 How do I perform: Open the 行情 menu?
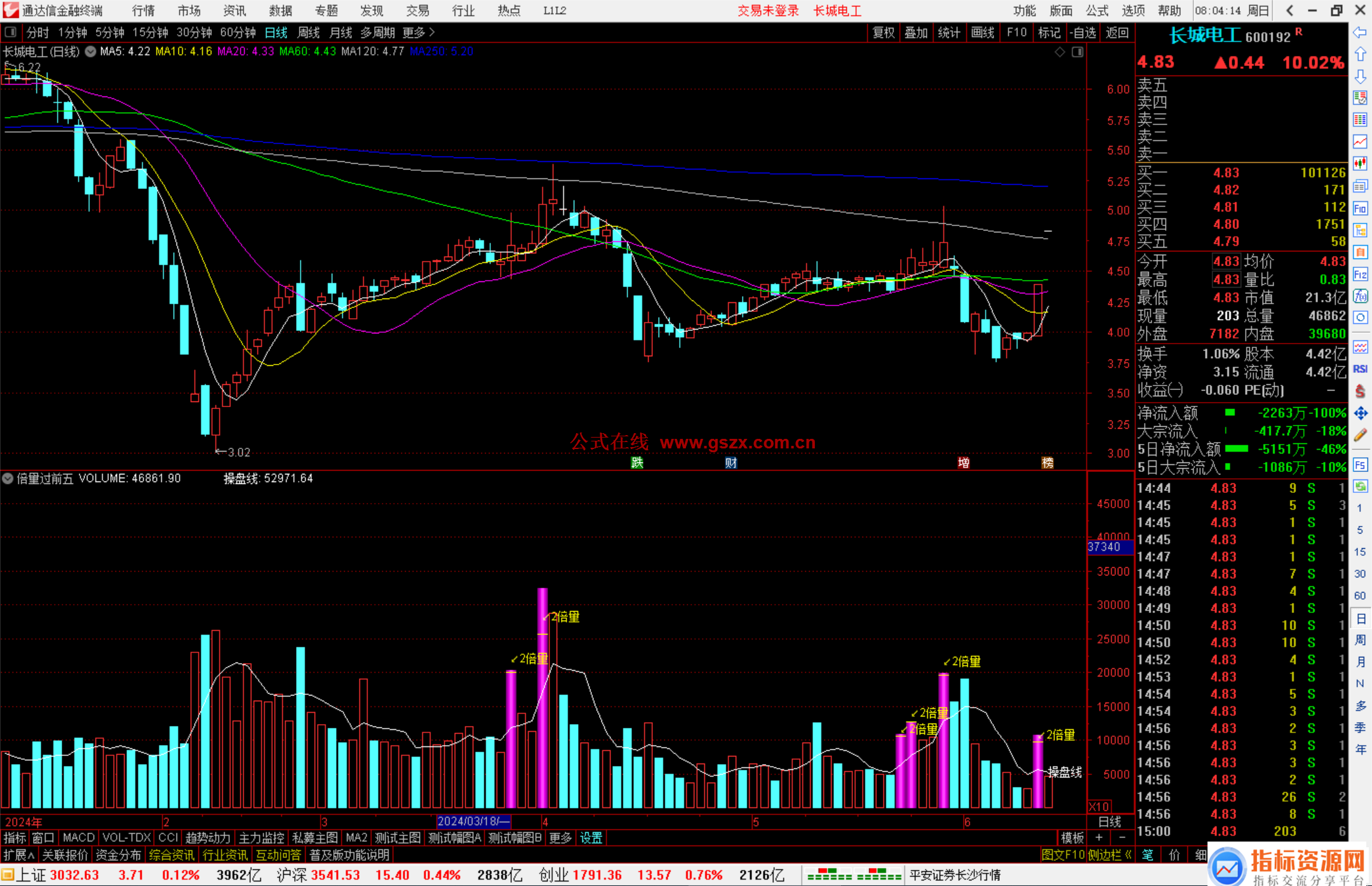click(143, 10)
